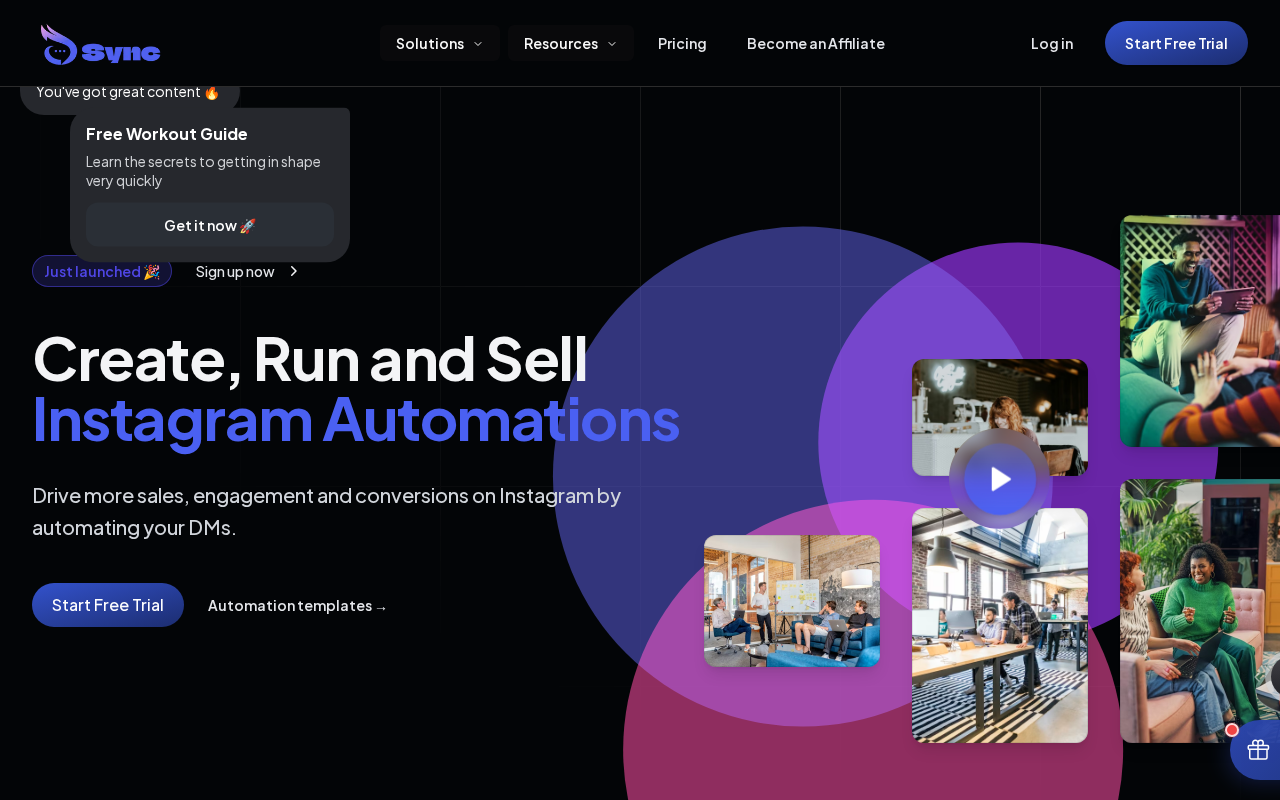Open the Automation templates link
This screenshot has height=800, width=1280.
coord(297,605)
